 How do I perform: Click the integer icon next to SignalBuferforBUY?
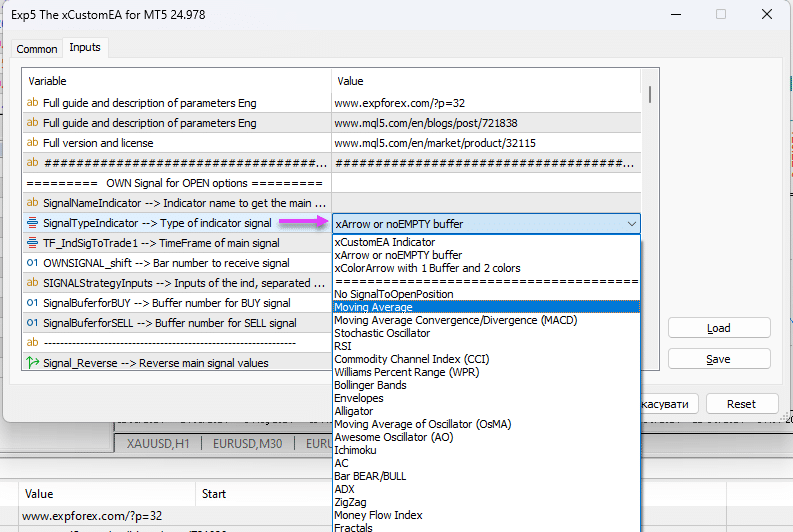(33, 303)
